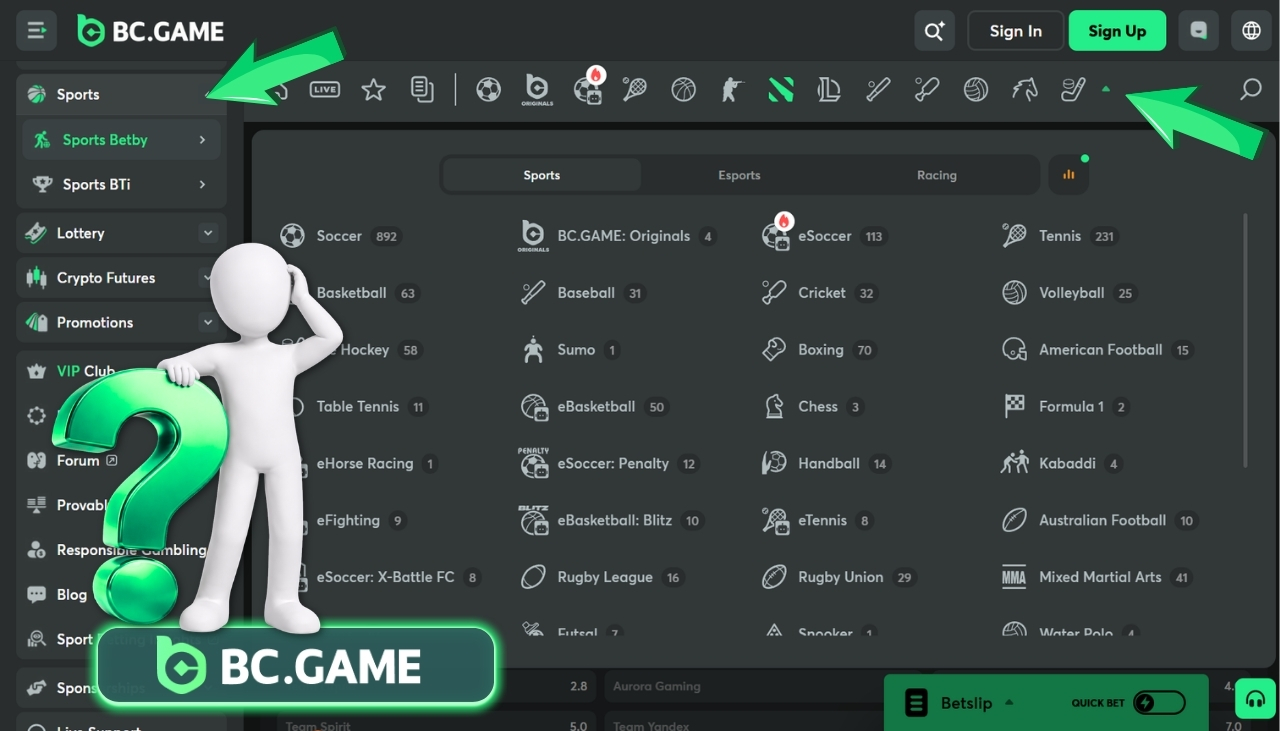Switch to the Esports tab
1280x731 pixels.
739,175
